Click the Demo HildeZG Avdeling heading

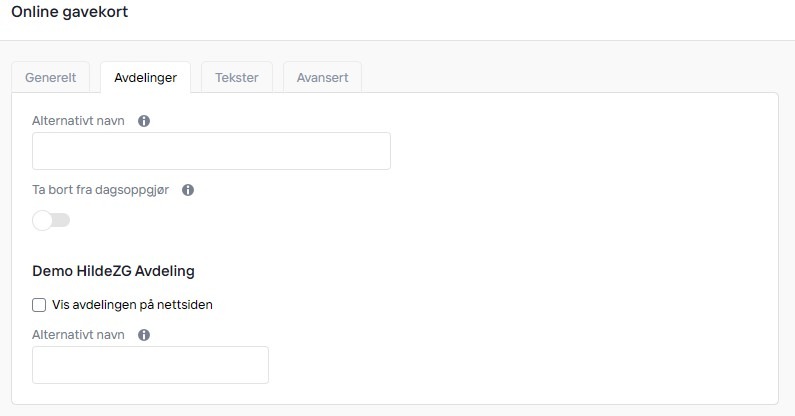[x=113, y=271]
